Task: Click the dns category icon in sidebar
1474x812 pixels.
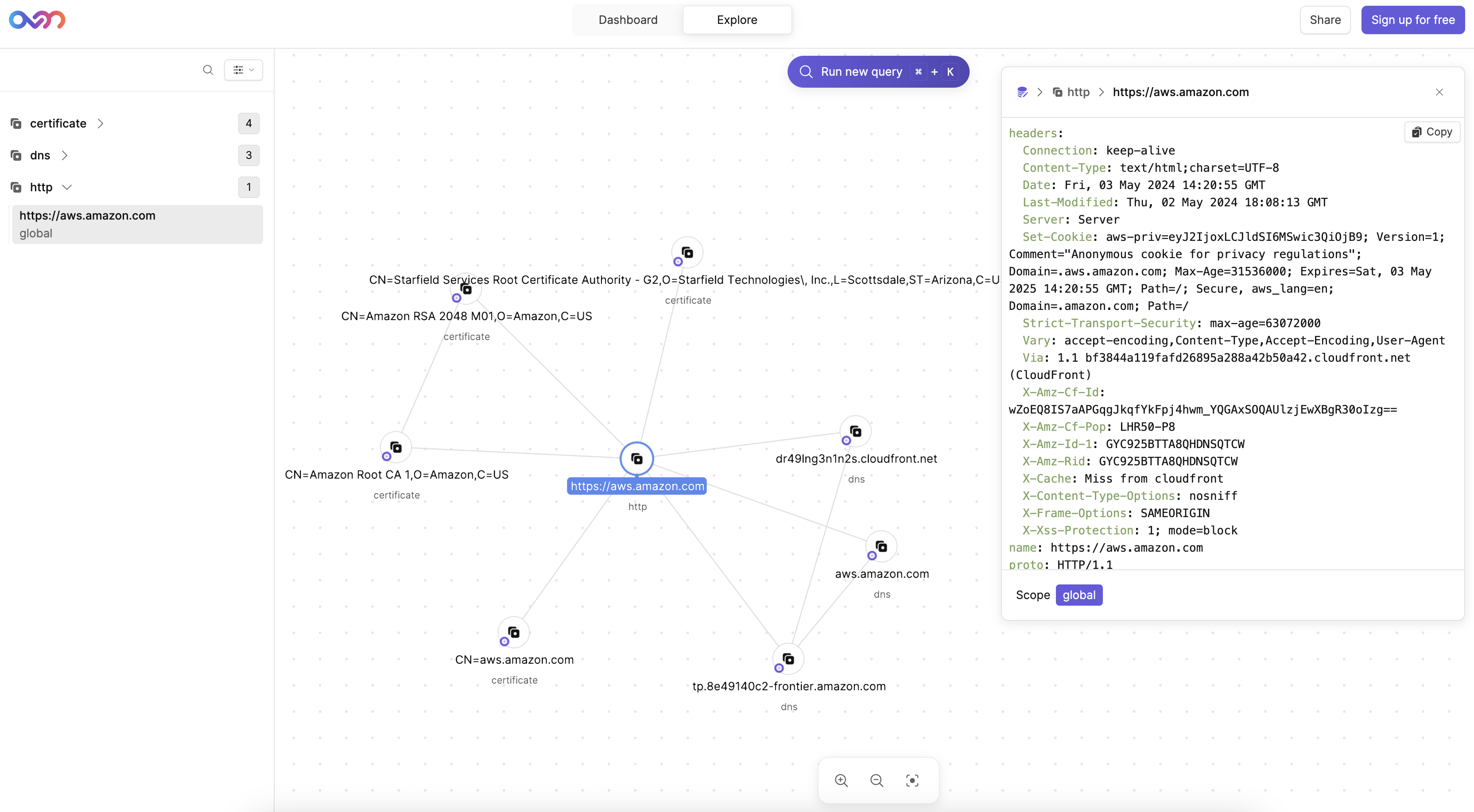Action: coord(16,155)
